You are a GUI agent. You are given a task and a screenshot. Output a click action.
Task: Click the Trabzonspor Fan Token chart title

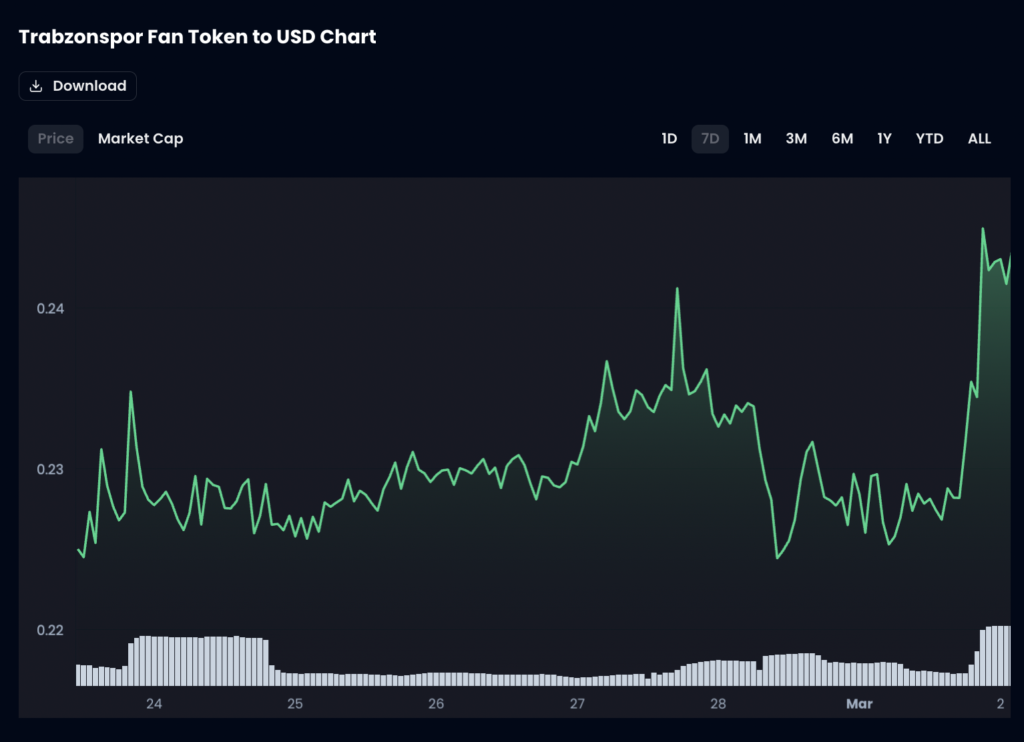[x=197, y=37]
